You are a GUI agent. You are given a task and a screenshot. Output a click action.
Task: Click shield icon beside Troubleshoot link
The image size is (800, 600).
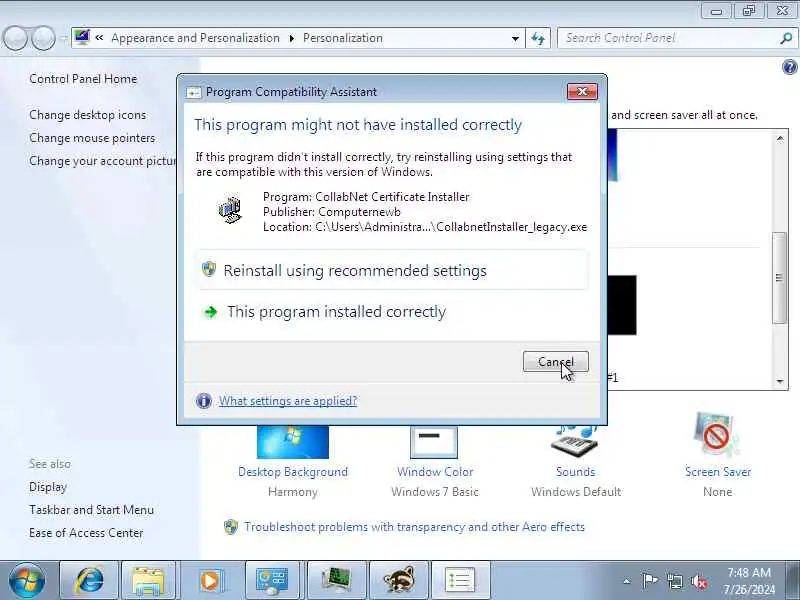point(231,527)
